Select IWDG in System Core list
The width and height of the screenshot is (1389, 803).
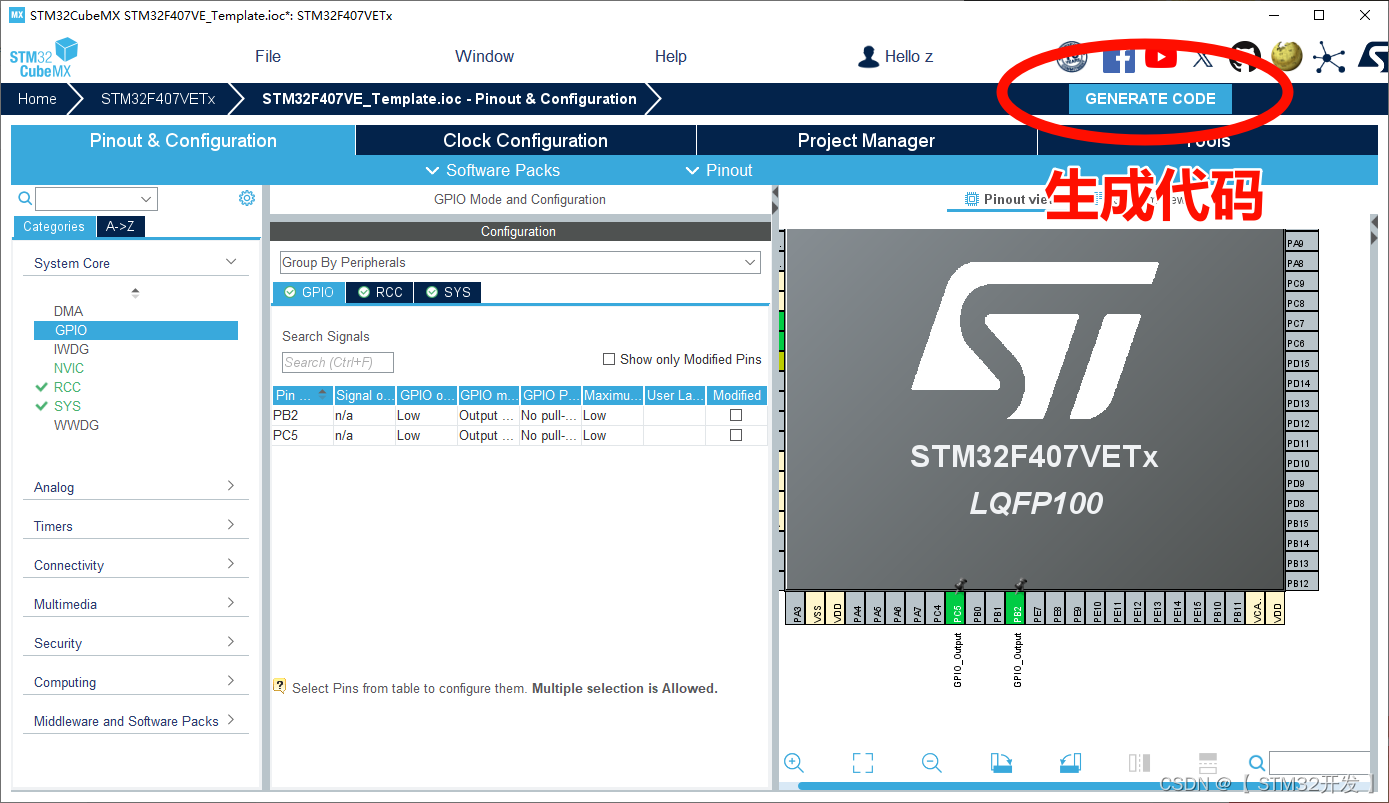(x=71, y=349)
